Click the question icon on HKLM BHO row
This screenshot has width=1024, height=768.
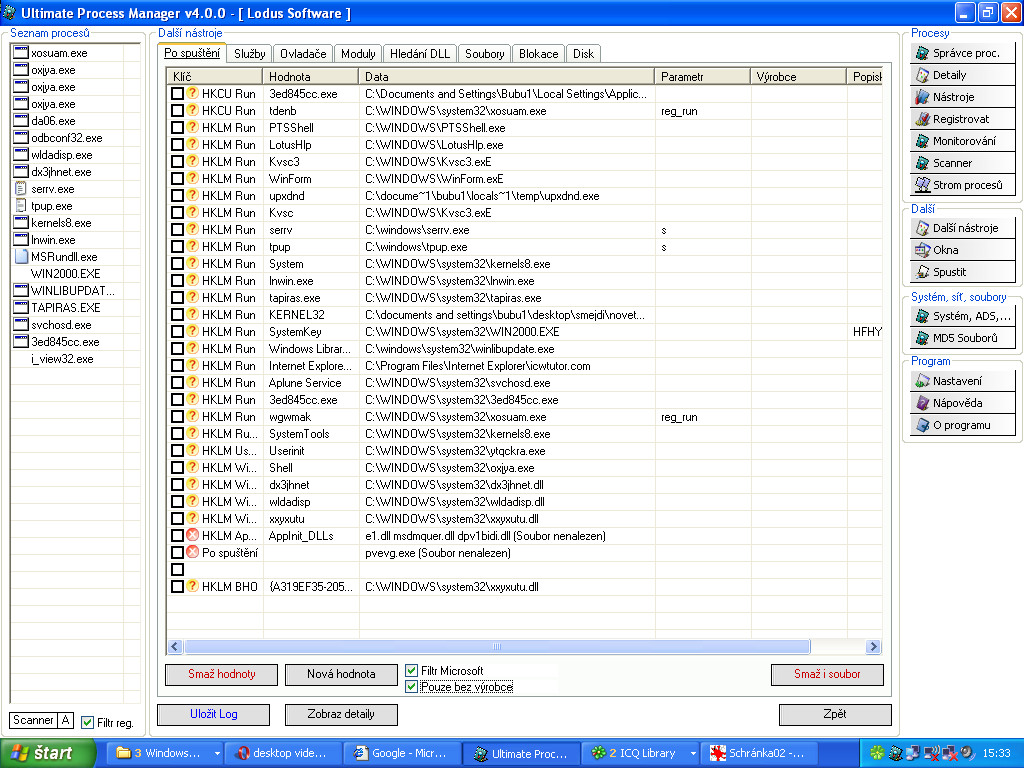pyautogui.click(x=192, y=586)
